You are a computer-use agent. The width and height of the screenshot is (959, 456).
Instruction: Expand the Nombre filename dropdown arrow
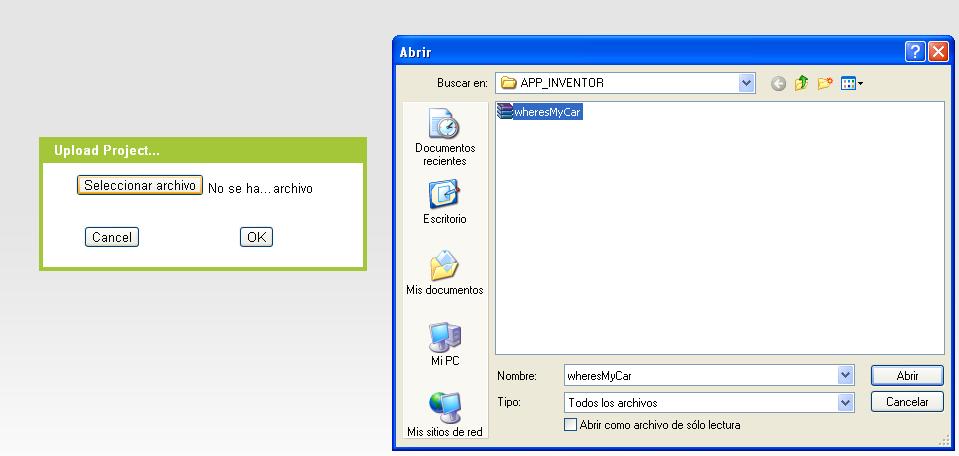click(x=846, y=375)
